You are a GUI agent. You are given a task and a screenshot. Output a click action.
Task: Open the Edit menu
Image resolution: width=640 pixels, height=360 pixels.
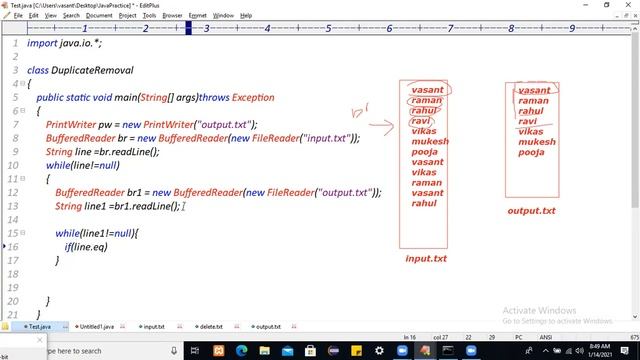[x=33, y=16]
